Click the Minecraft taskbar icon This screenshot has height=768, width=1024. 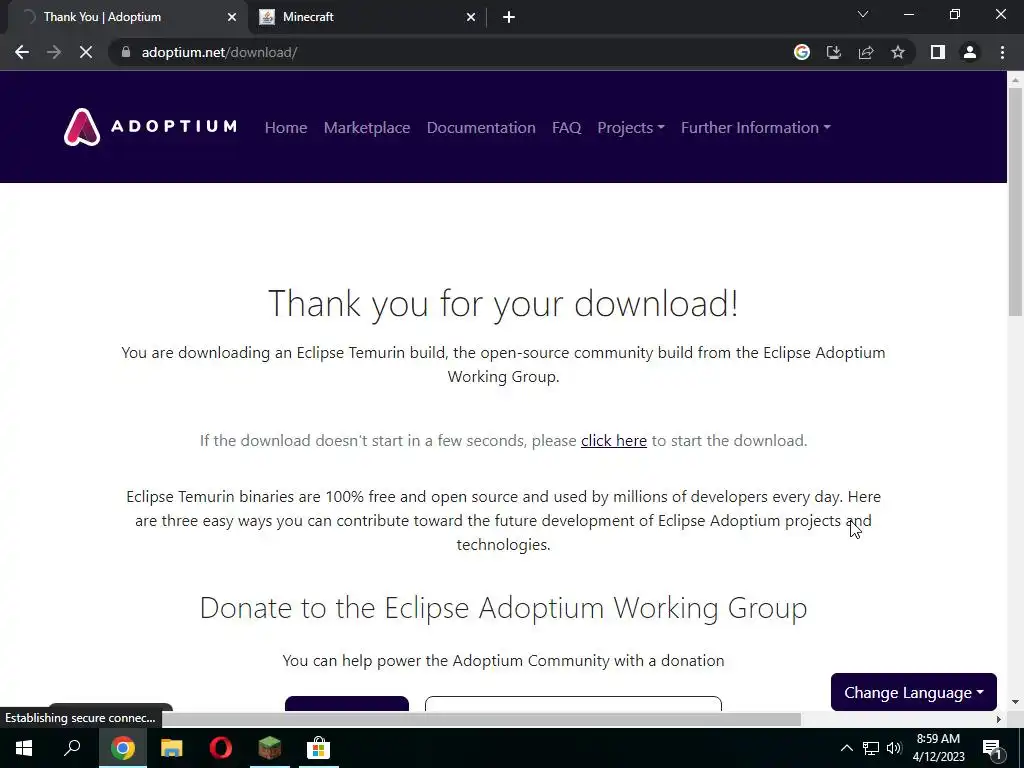pyautogui.click(x=269, y=748)
